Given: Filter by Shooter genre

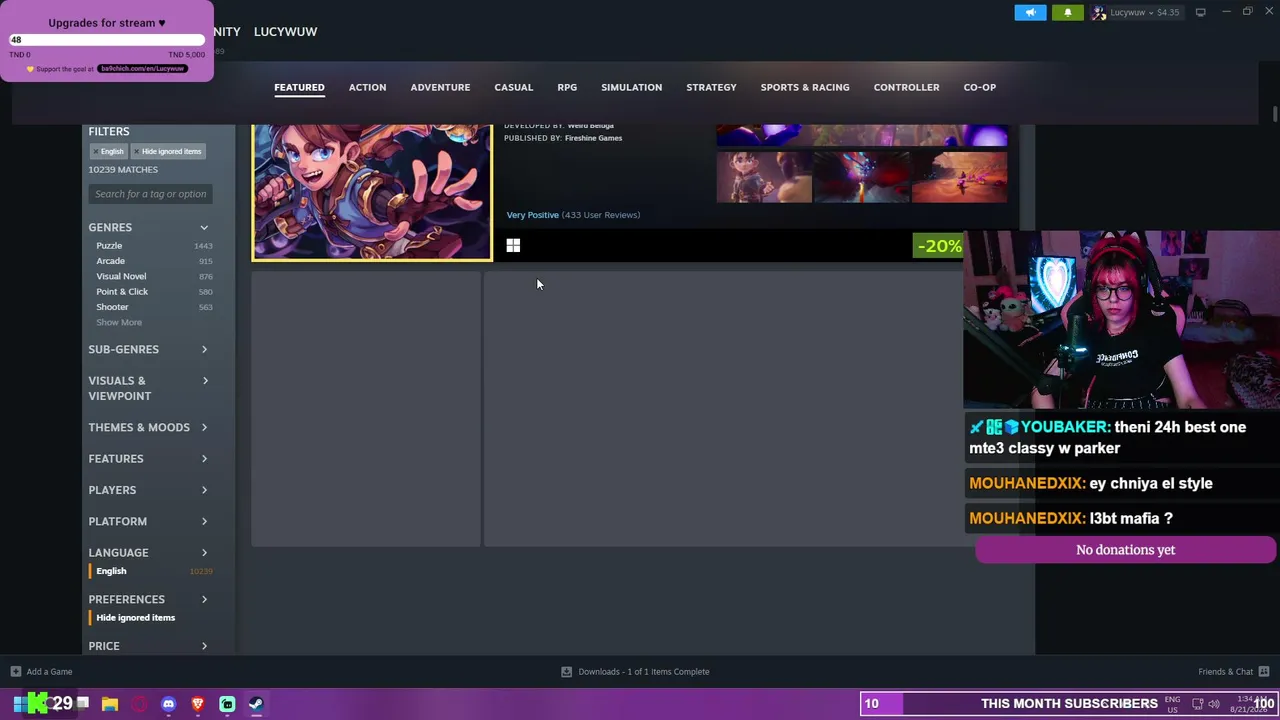Looking at the screenshot, I should [x=112, y=307].
